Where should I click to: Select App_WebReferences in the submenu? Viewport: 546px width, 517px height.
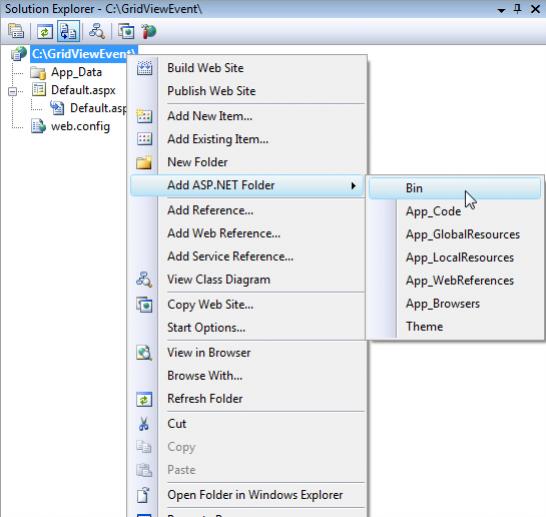460,281
